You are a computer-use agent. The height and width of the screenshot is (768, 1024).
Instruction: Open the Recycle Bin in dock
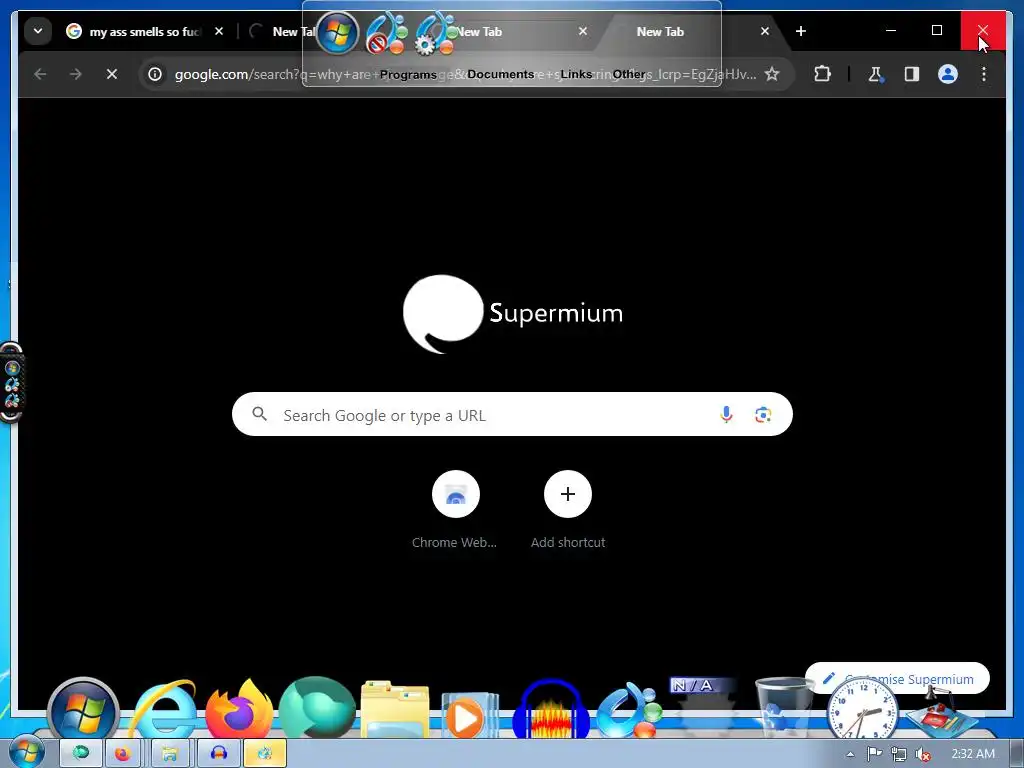784,709
